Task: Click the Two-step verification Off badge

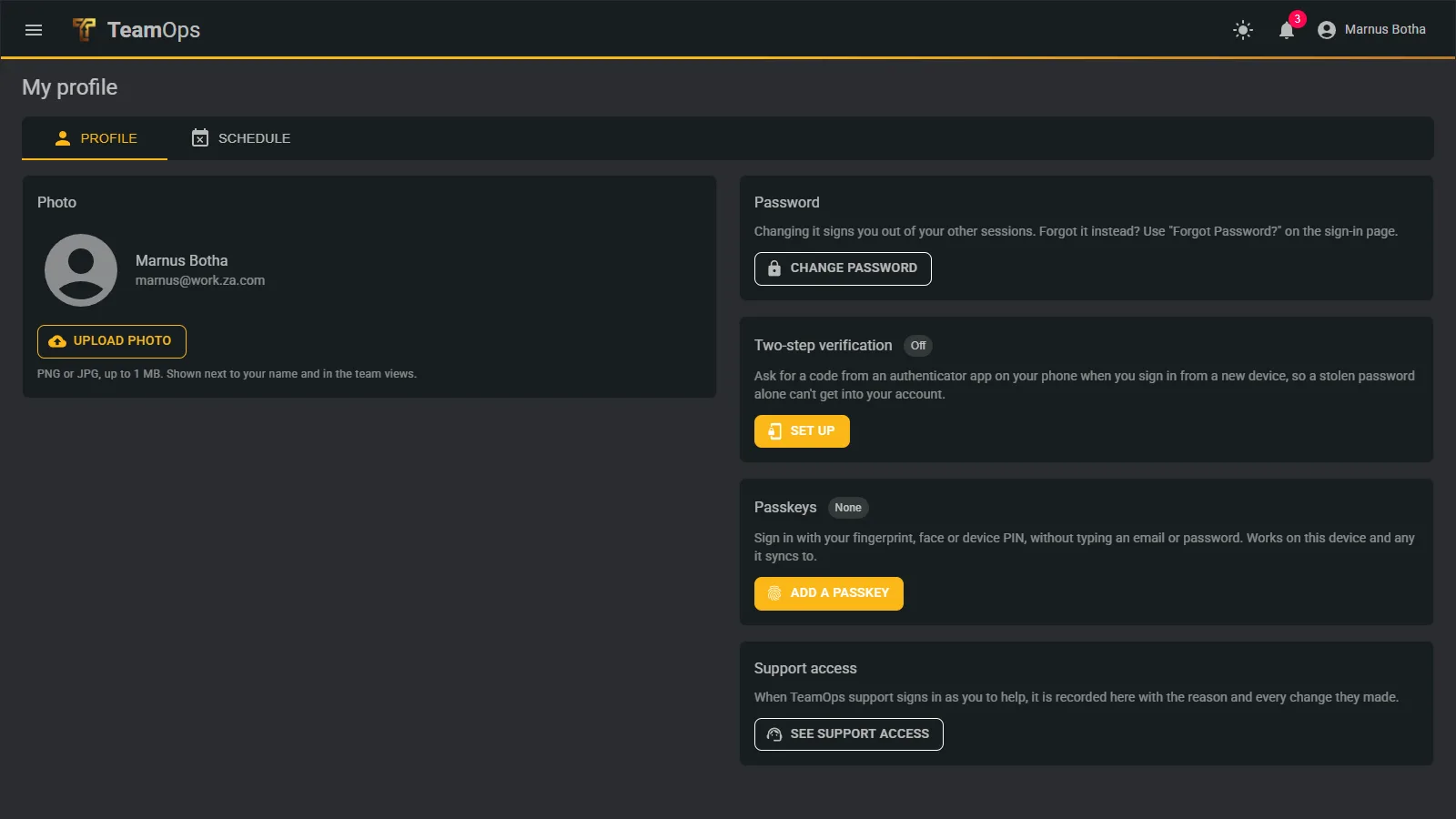Action: [918, 346]
